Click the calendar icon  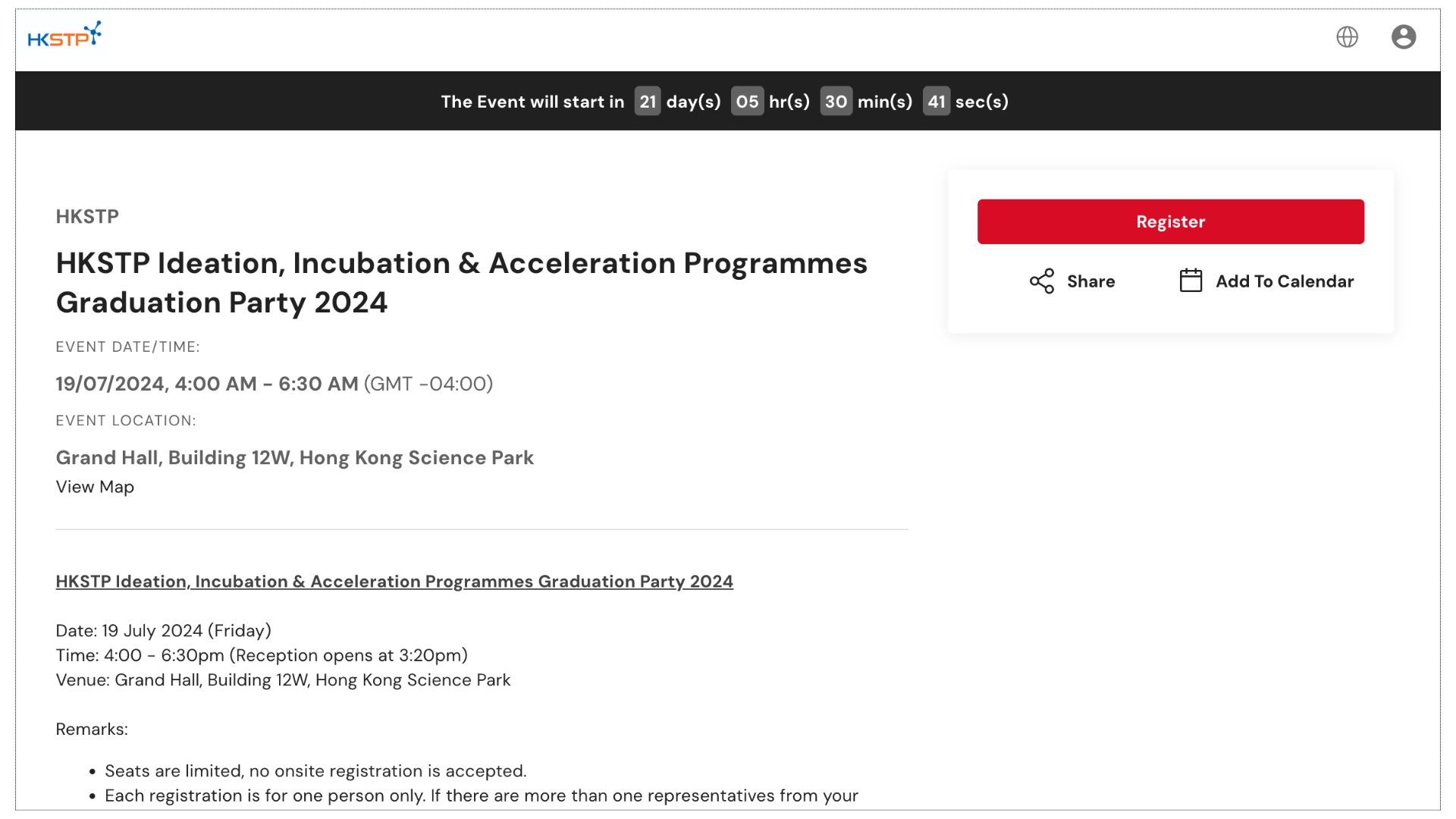tap(1191, 281)
